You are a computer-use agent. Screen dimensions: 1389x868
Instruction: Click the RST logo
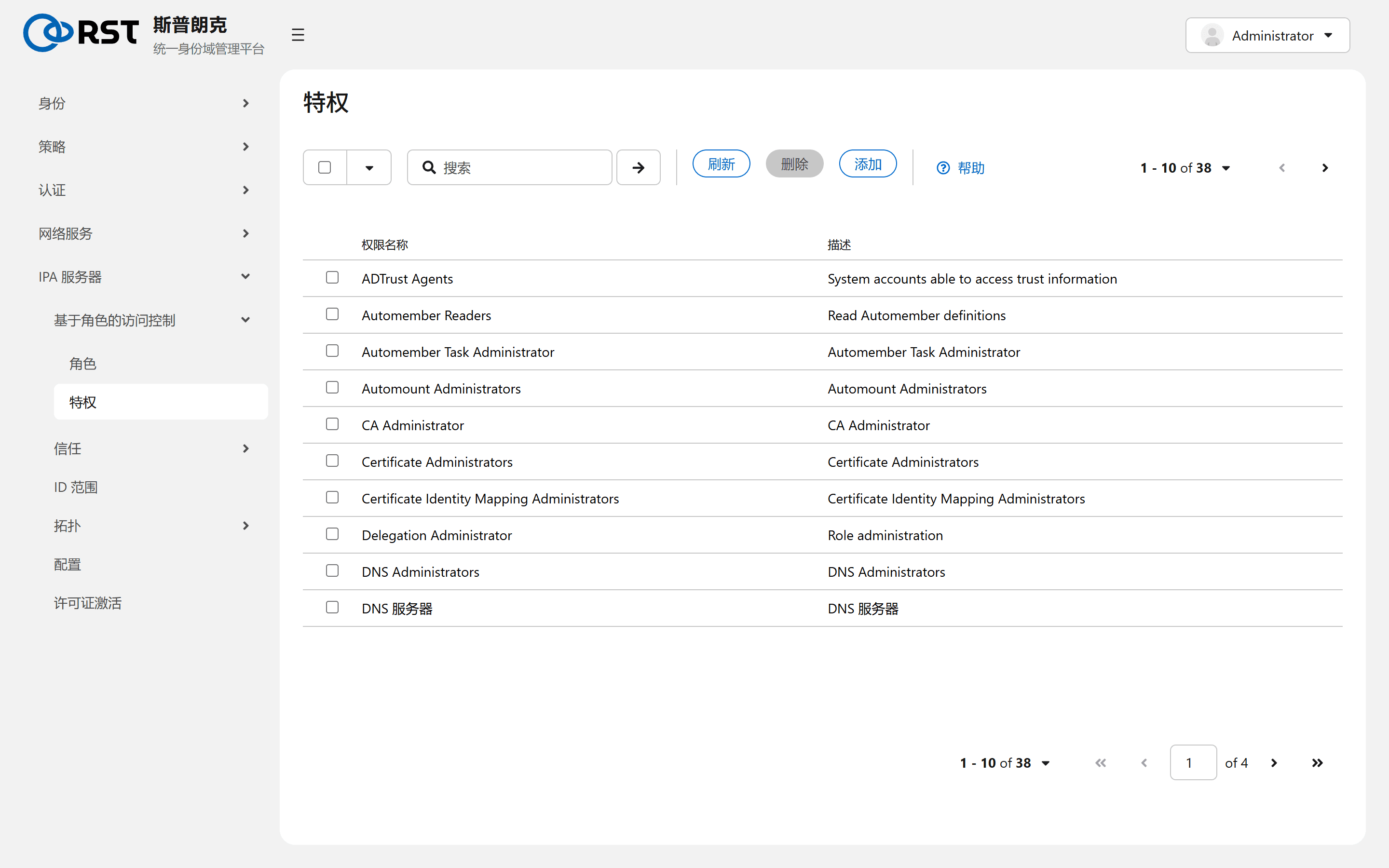pyautogui.click(x=81, y=33)
